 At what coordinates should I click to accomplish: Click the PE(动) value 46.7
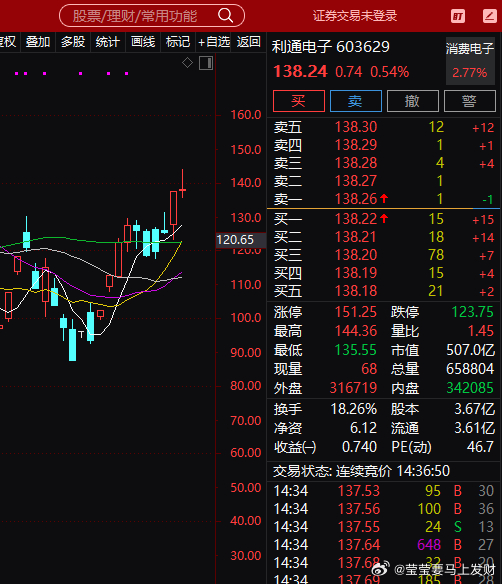(x=481, y=447)
